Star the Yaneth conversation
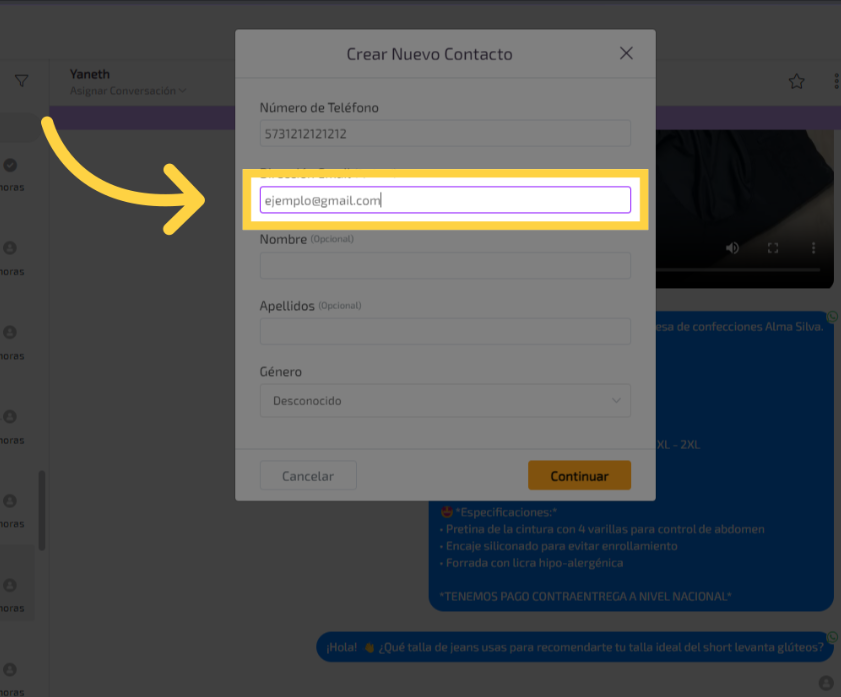The image size is (841, 697). coord(796,82)
